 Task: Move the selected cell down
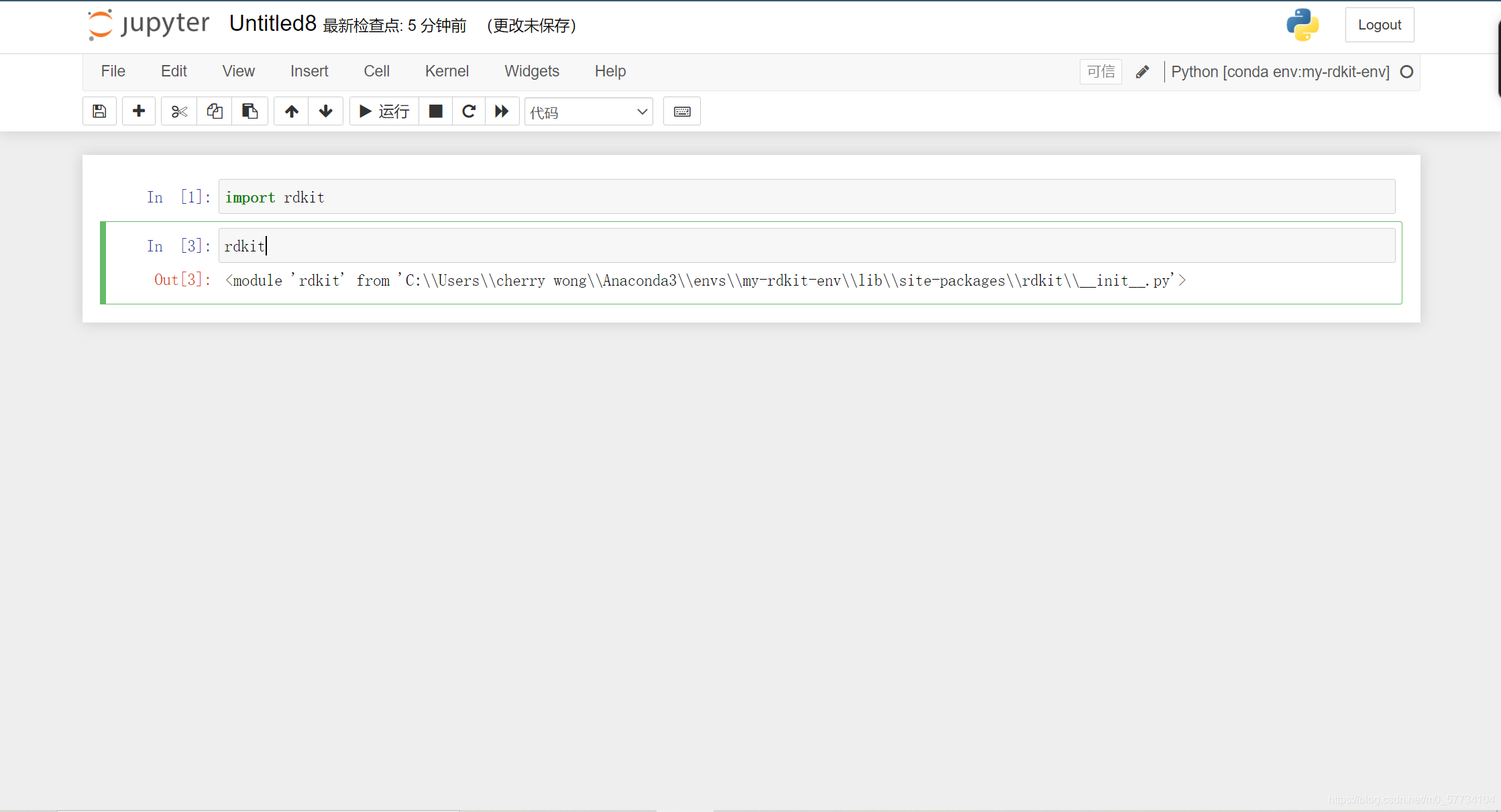click(x=325, y=111)
